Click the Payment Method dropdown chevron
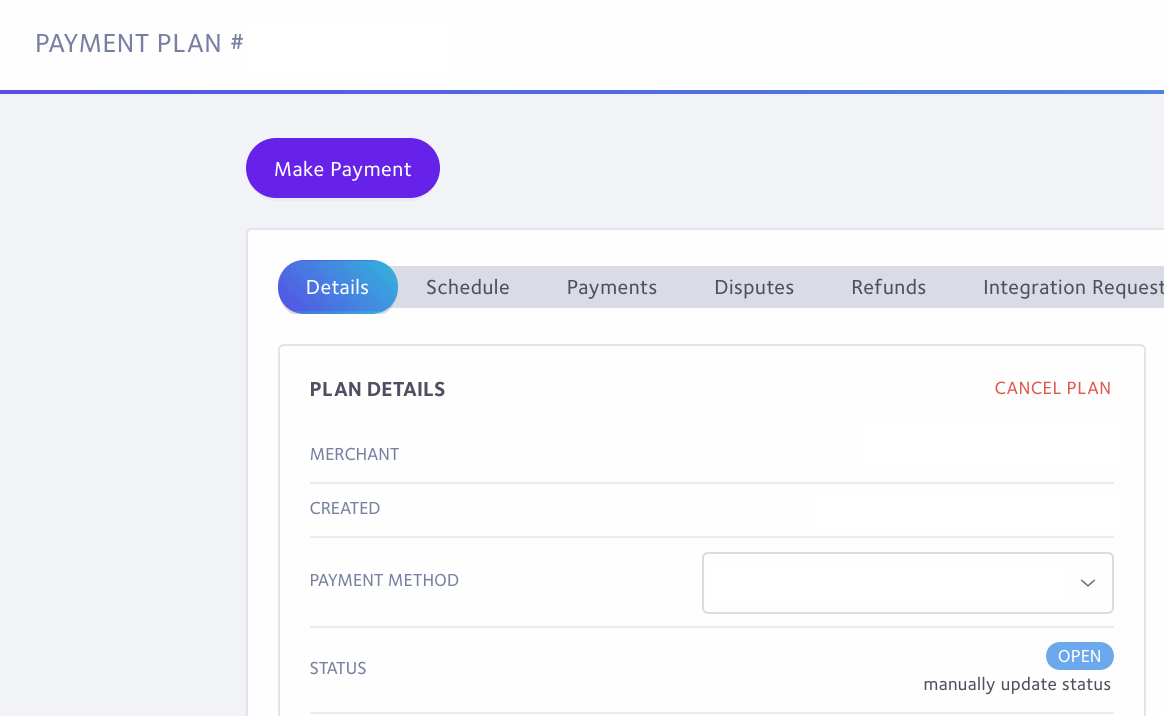 point(1088,583)
